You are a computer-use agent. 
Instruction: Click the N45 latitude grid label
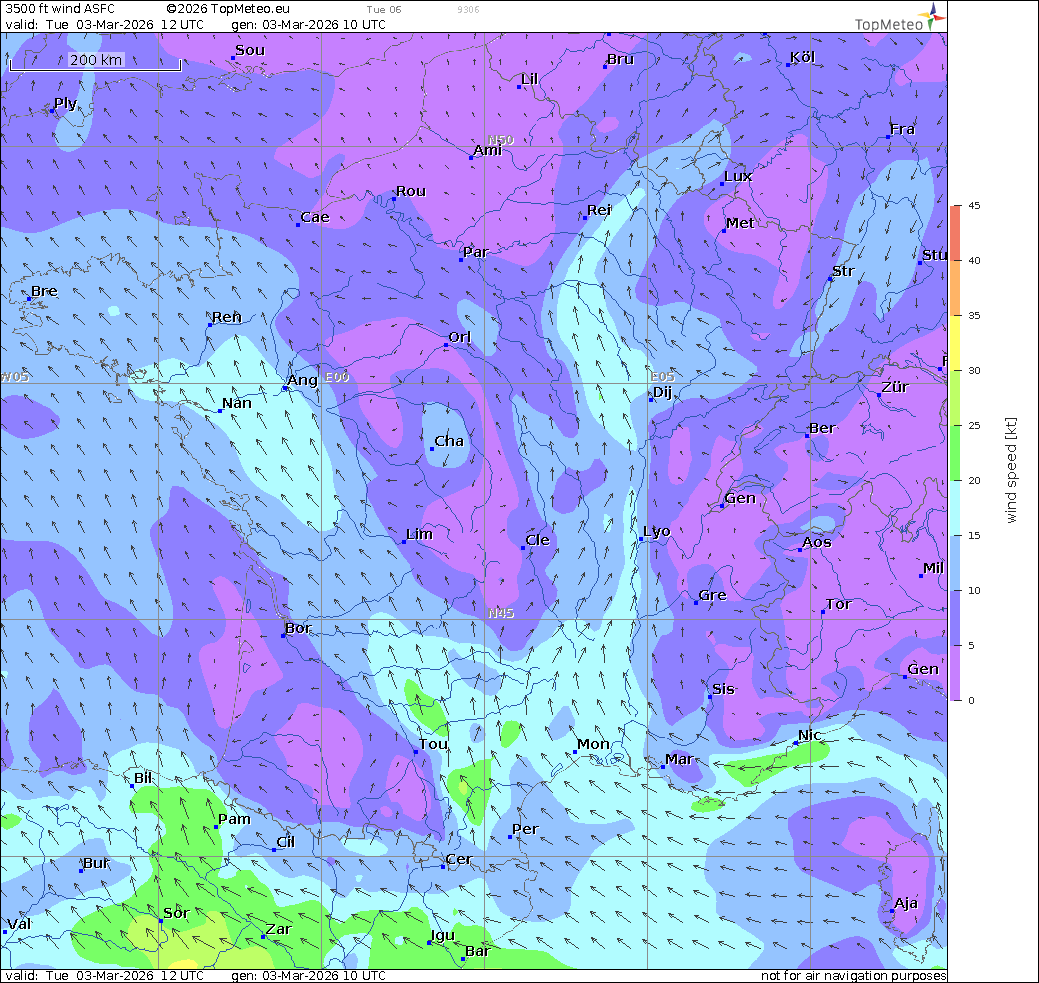[501, 613]
